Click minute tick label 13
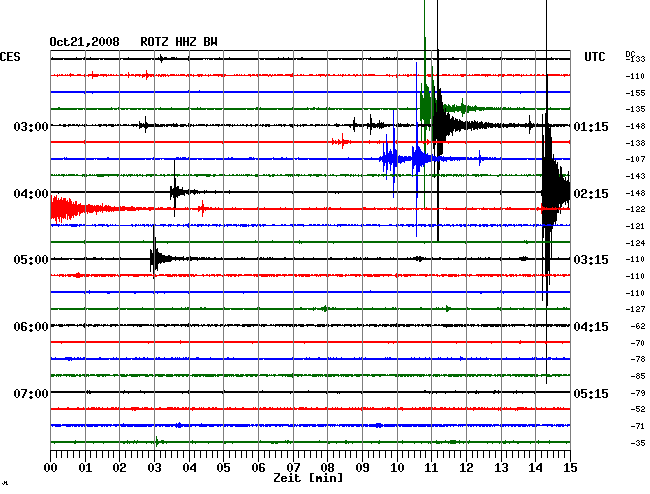Screen dimensions: 650x494 click(501, 468)
